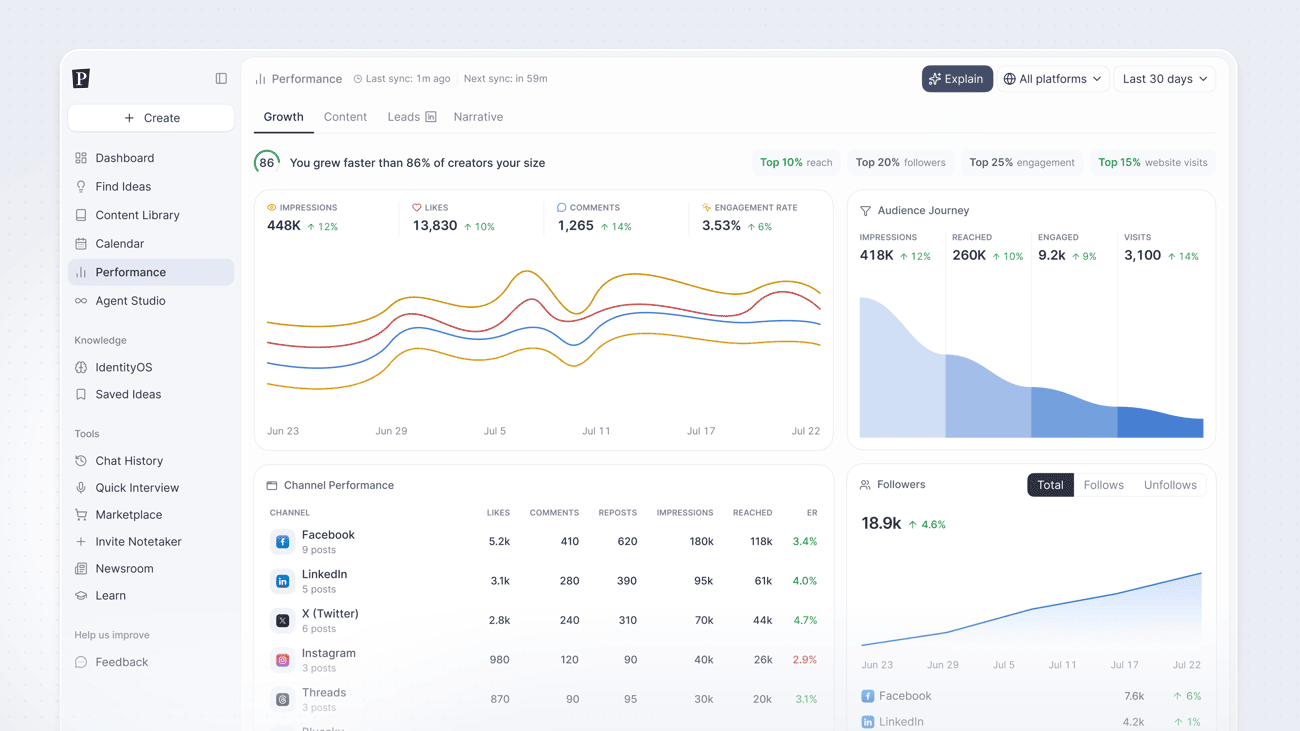The image size is (1300, 731).
Task: Switch to the Content tab
Action: click(x=345, y=117)
